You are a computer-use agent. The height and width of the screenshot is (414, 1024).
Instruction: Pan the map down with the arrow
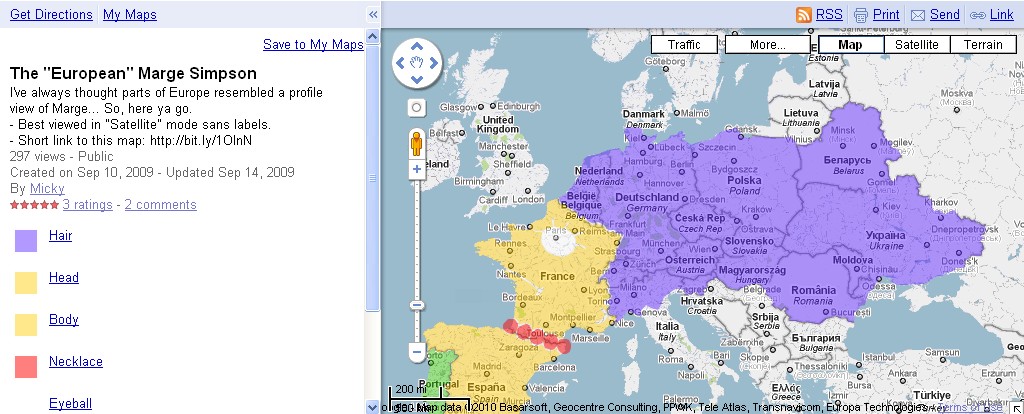(x=417, y=80)
